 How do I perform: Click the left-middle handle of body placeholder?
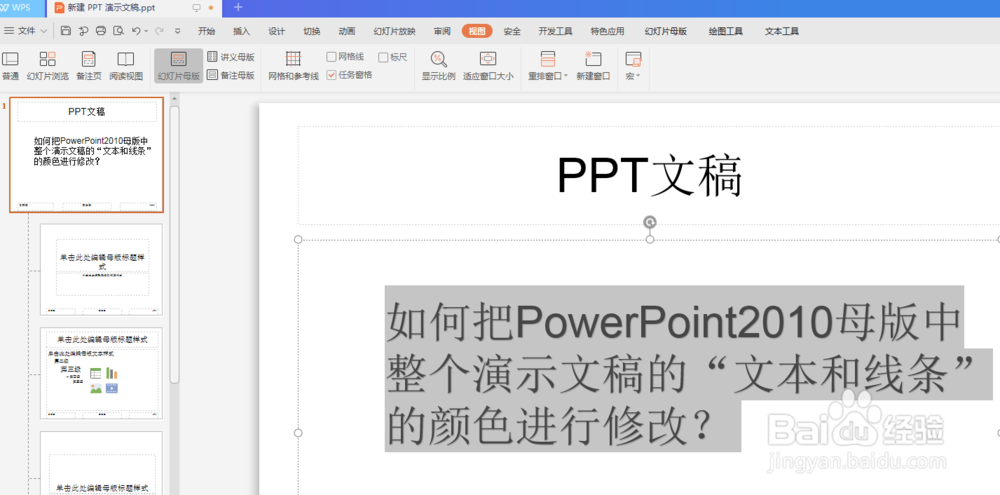coord(298,433)
